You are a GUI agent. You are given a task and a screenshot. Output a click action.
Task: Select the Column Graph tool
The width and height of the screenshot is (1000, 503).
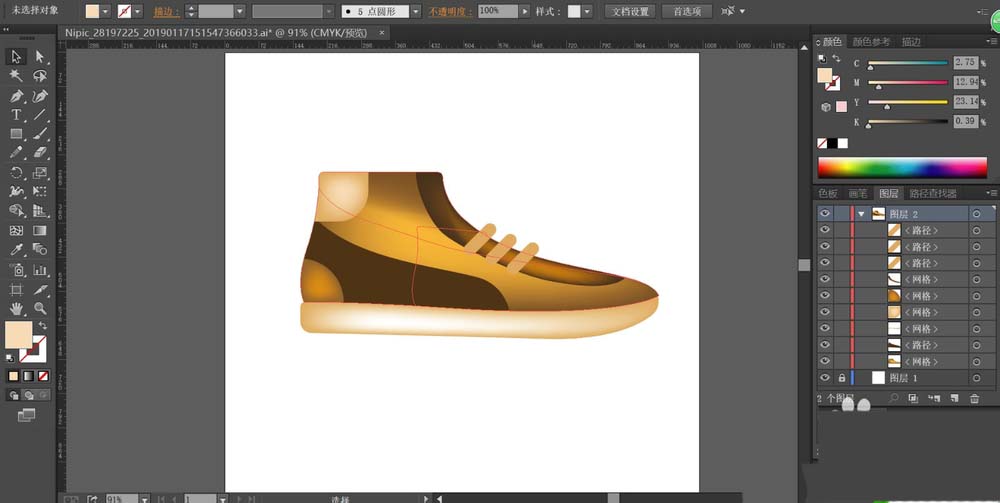pyautogui.click(x=40, y=270)
